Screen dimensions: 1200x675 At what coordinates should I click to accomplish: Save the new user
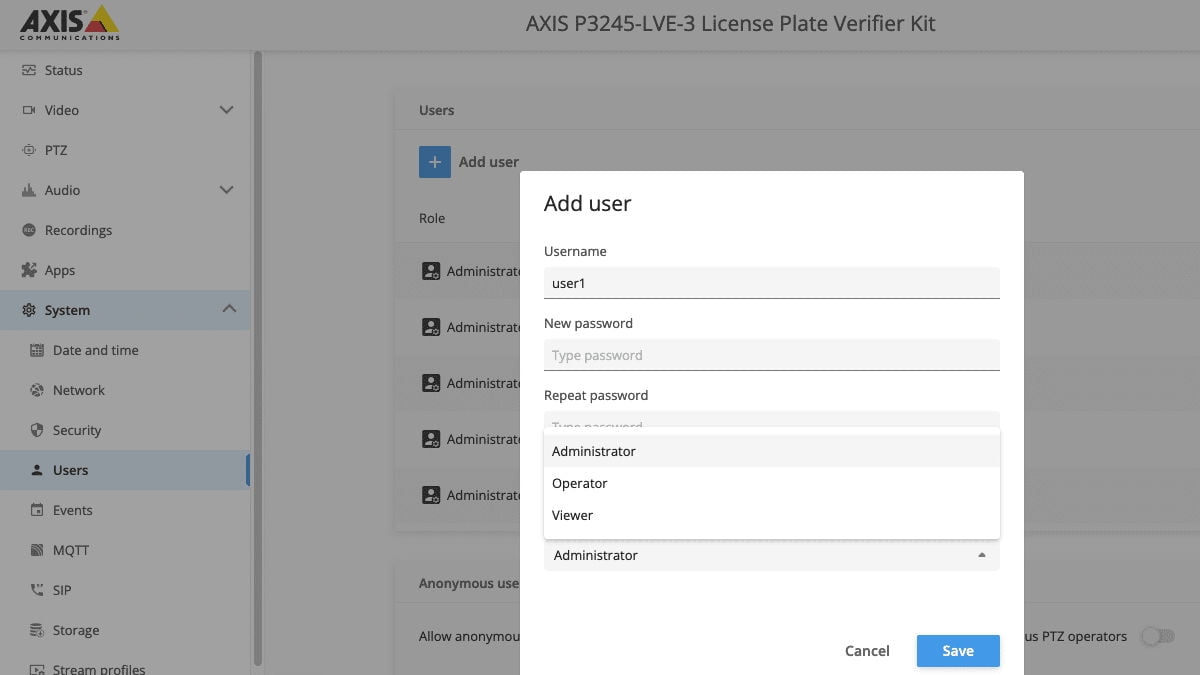click(957, 650)
